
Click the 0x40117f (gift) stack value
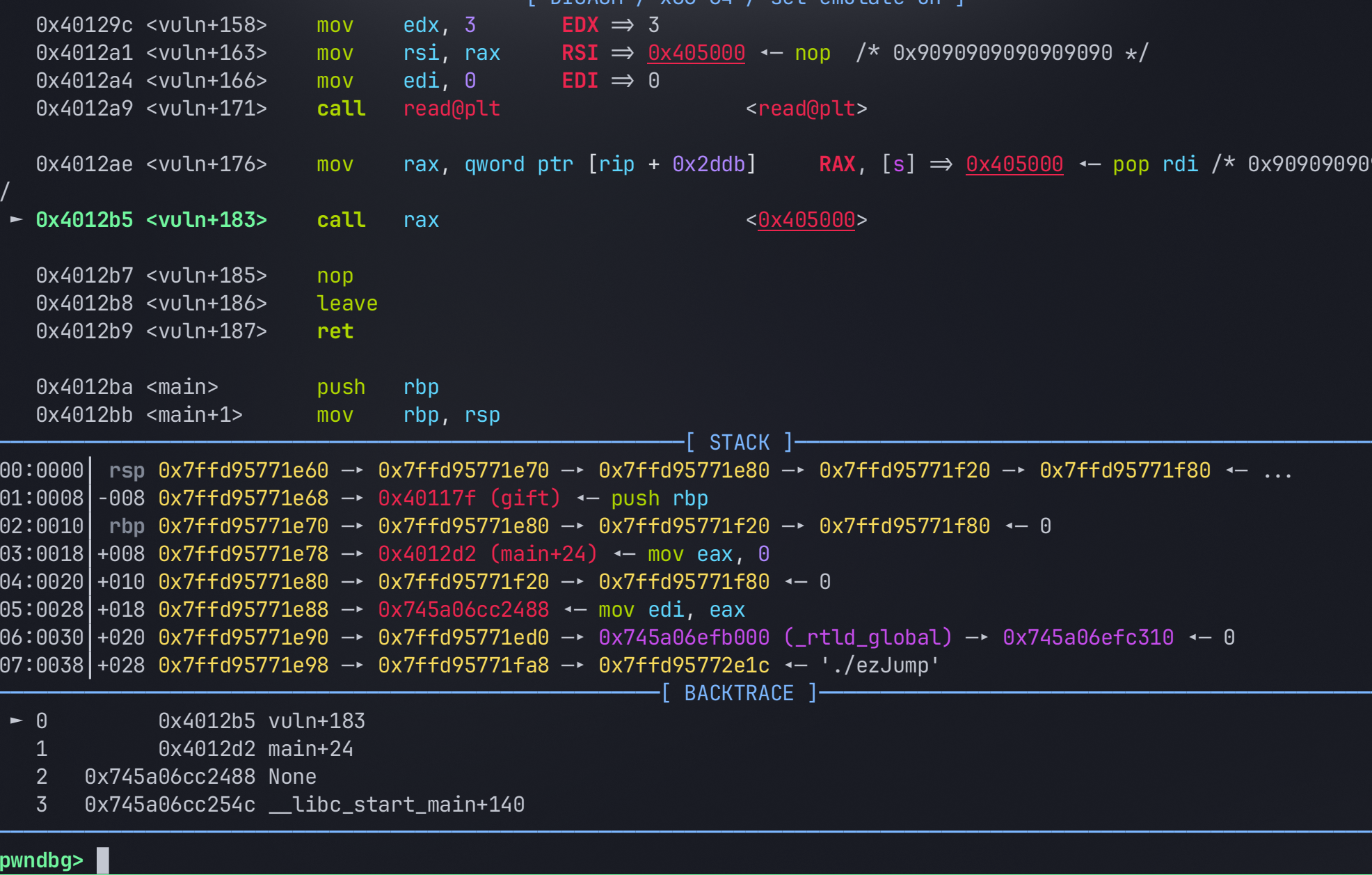pyautogui.click(x=469, y=498)
